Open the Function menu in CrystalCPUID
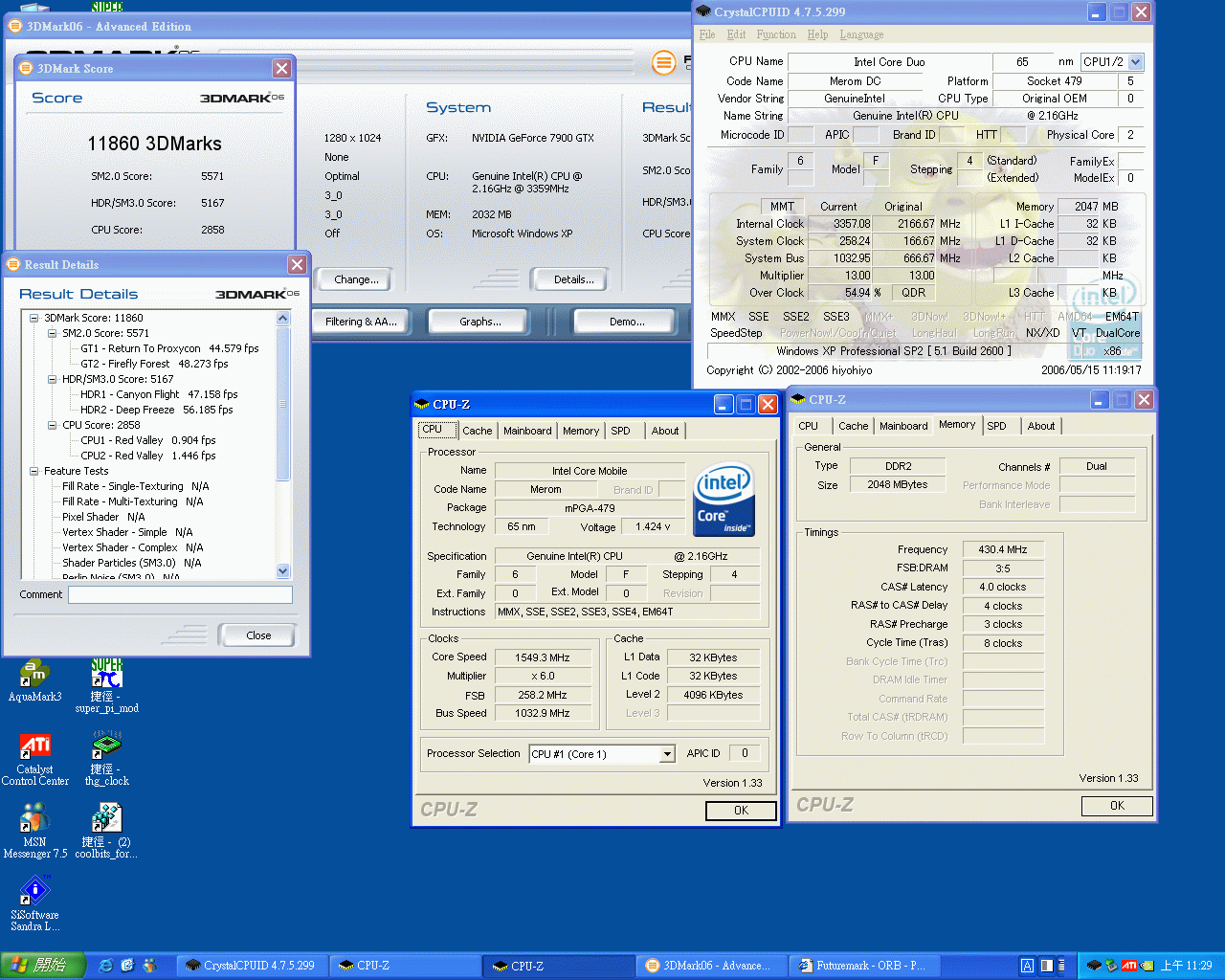 click(775, 34)
